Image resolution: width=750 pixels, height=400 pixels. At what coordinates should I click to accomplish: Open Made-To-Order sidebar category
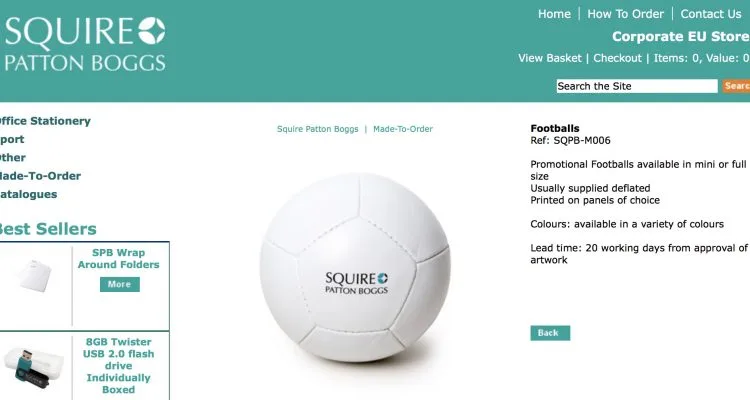(40, 176)
